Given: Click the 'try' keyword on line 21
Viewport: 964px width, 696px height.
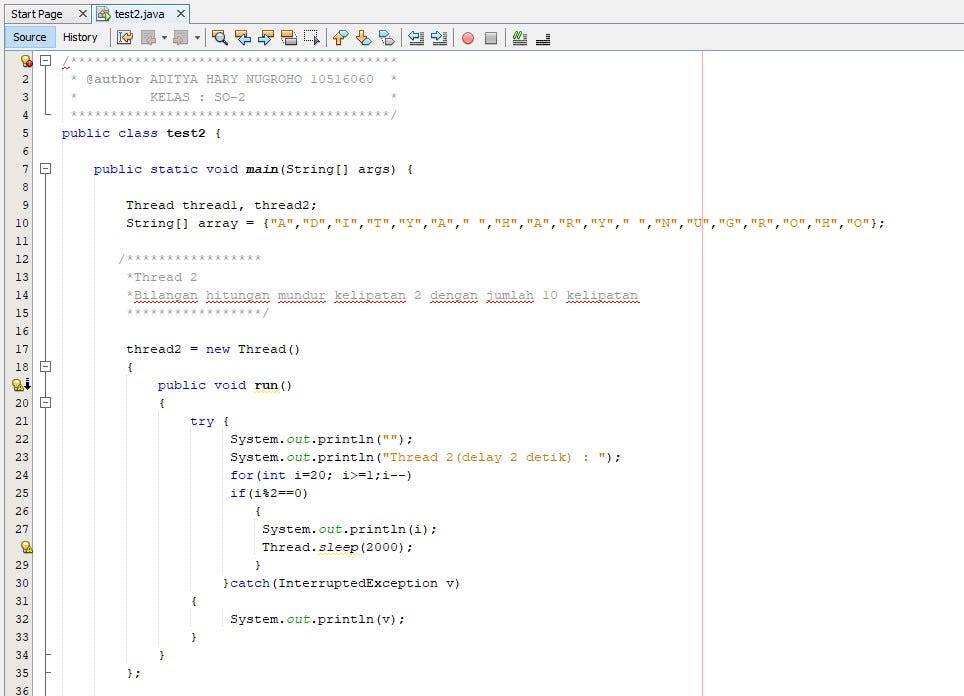Looking at the screenshot, I should 202,421.
